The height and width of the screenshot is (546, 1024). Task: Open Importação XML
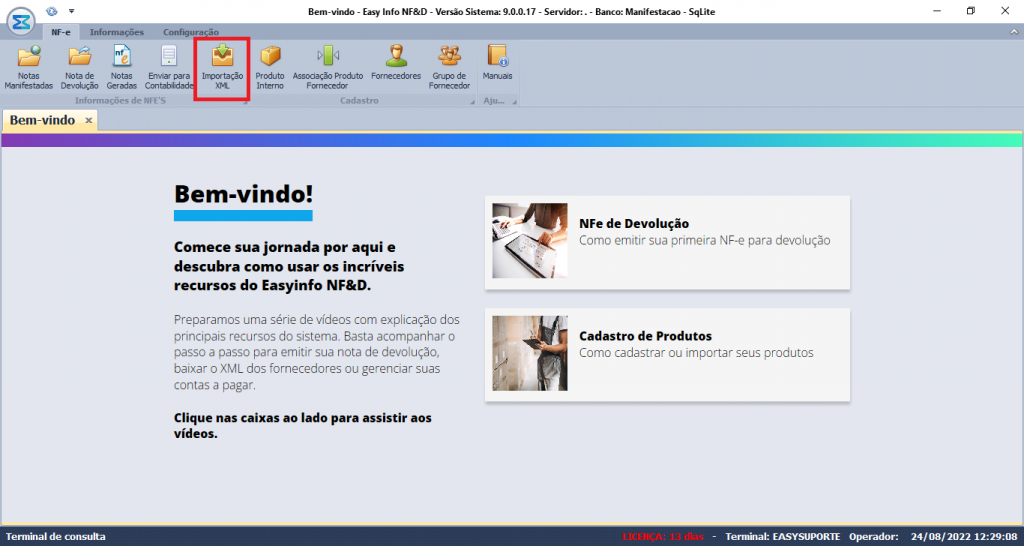[x=222, y=68]
